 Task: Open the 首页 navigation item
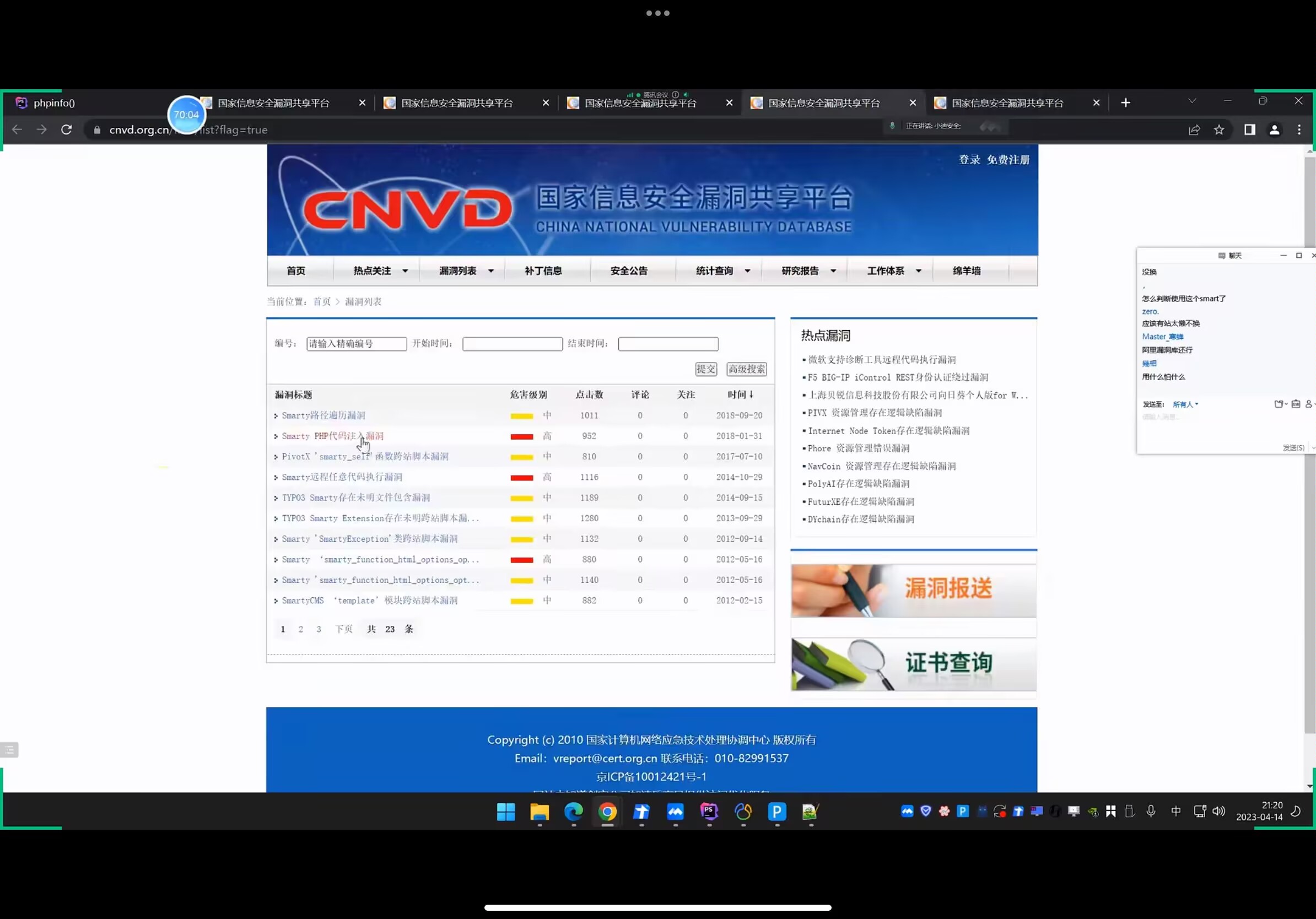tap(296, 271)
